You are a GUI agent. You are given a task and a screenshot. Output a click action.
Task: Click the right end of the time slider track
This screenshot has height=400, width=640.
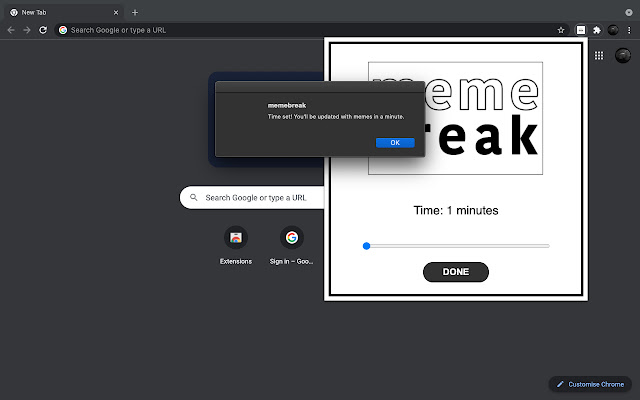[547, 246]
